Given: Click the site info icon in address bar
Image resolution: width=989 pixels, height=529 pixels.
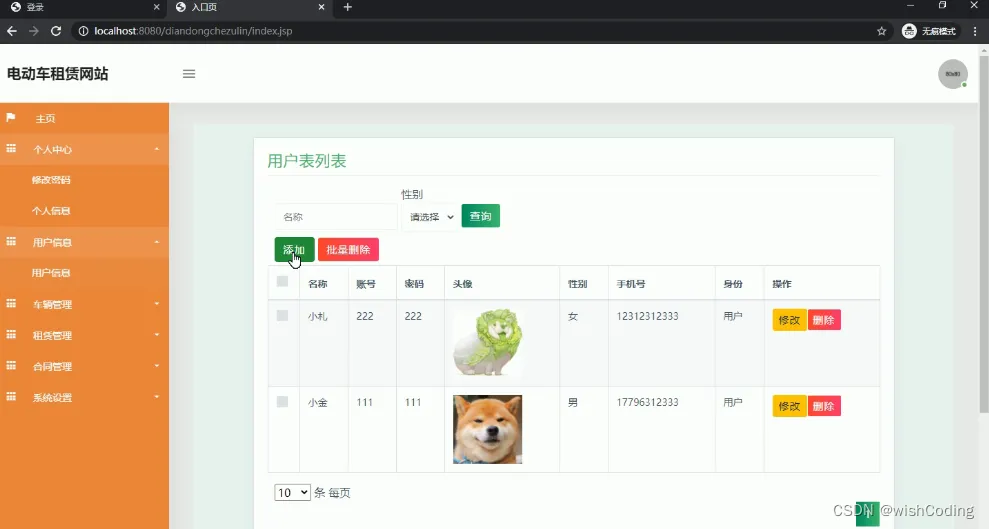Looking at the screenshot, I should pos(83,31).
